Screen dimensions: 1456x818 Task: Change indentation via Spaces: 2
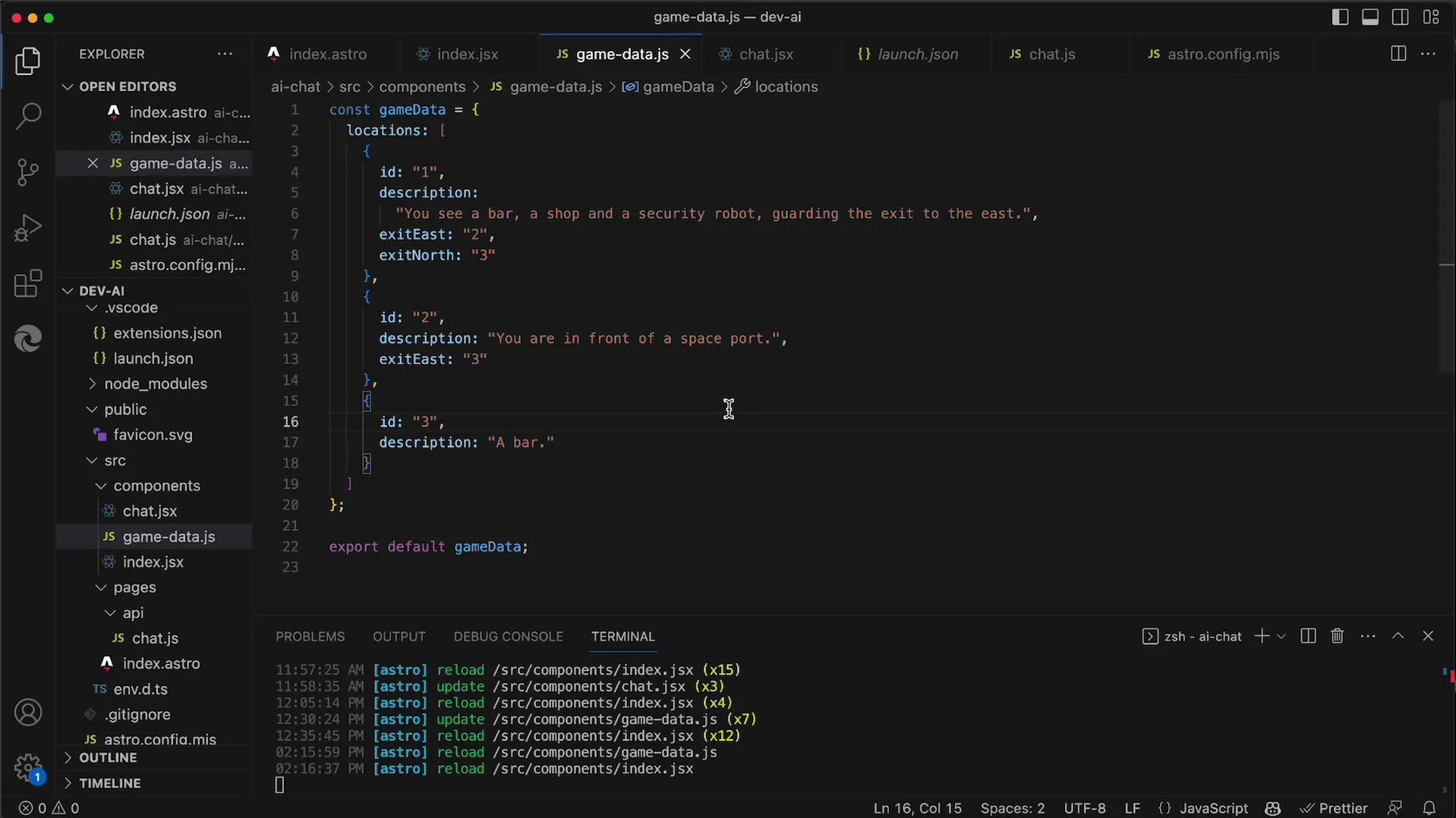(x=1012, y=808)
